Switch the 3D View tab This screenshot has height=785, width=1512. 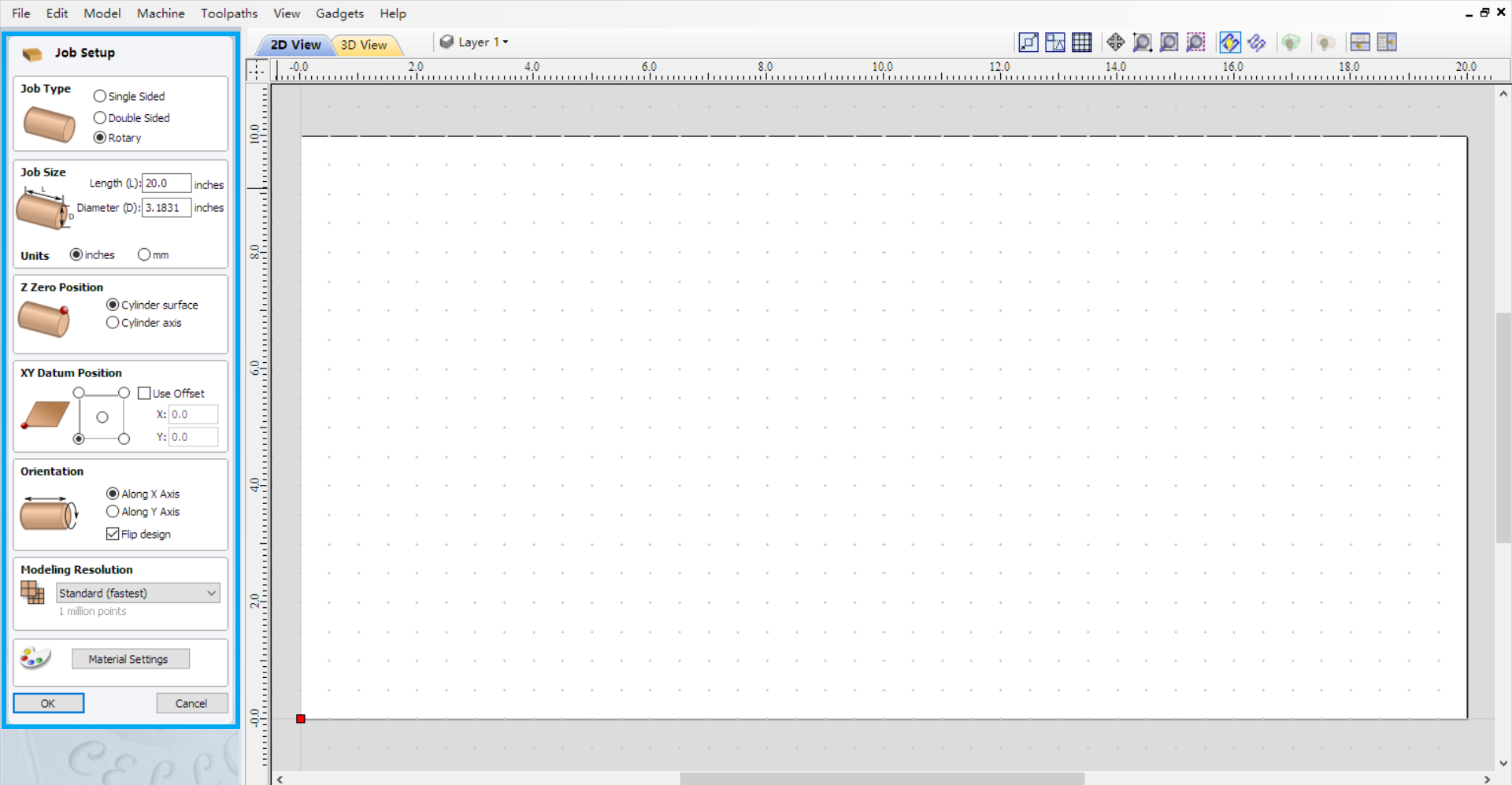coord(365,45)
